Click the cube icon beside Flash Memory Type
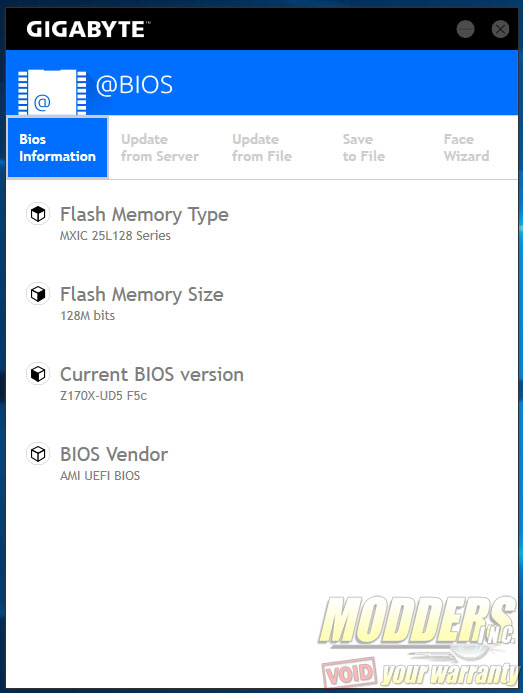Image resolution: width=523 pixels, height=693 pixels. tap(38, 214)
